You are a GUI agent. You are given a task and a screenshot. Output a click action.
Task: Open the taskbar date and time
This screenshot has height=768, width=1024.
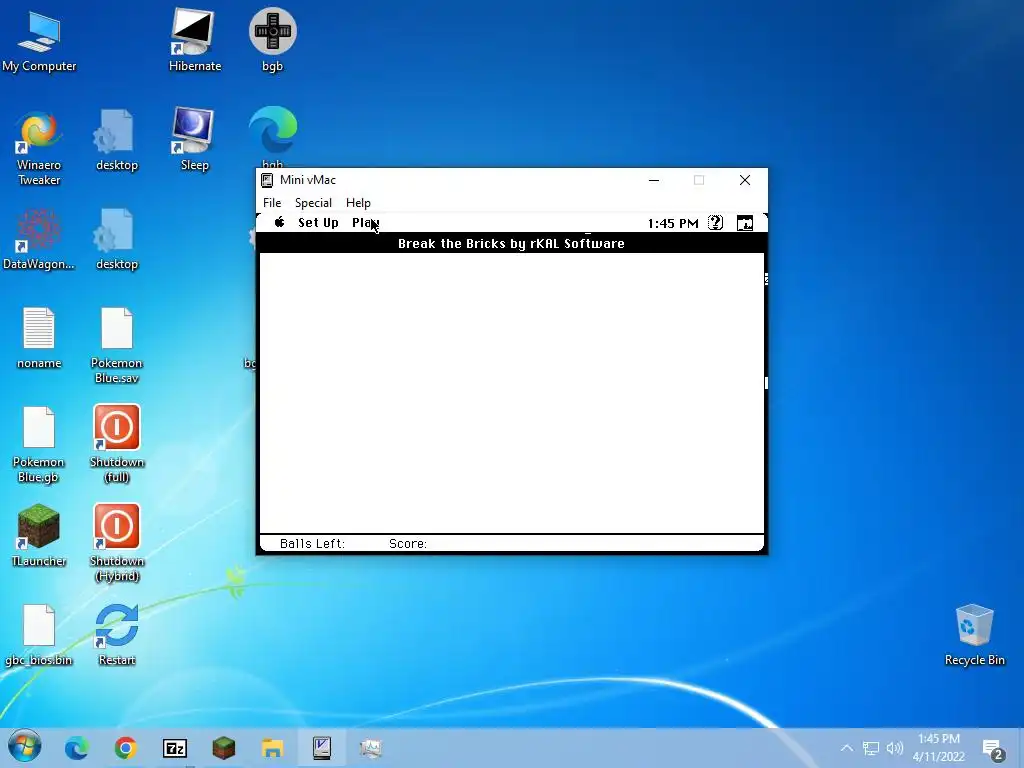point(939,748)
